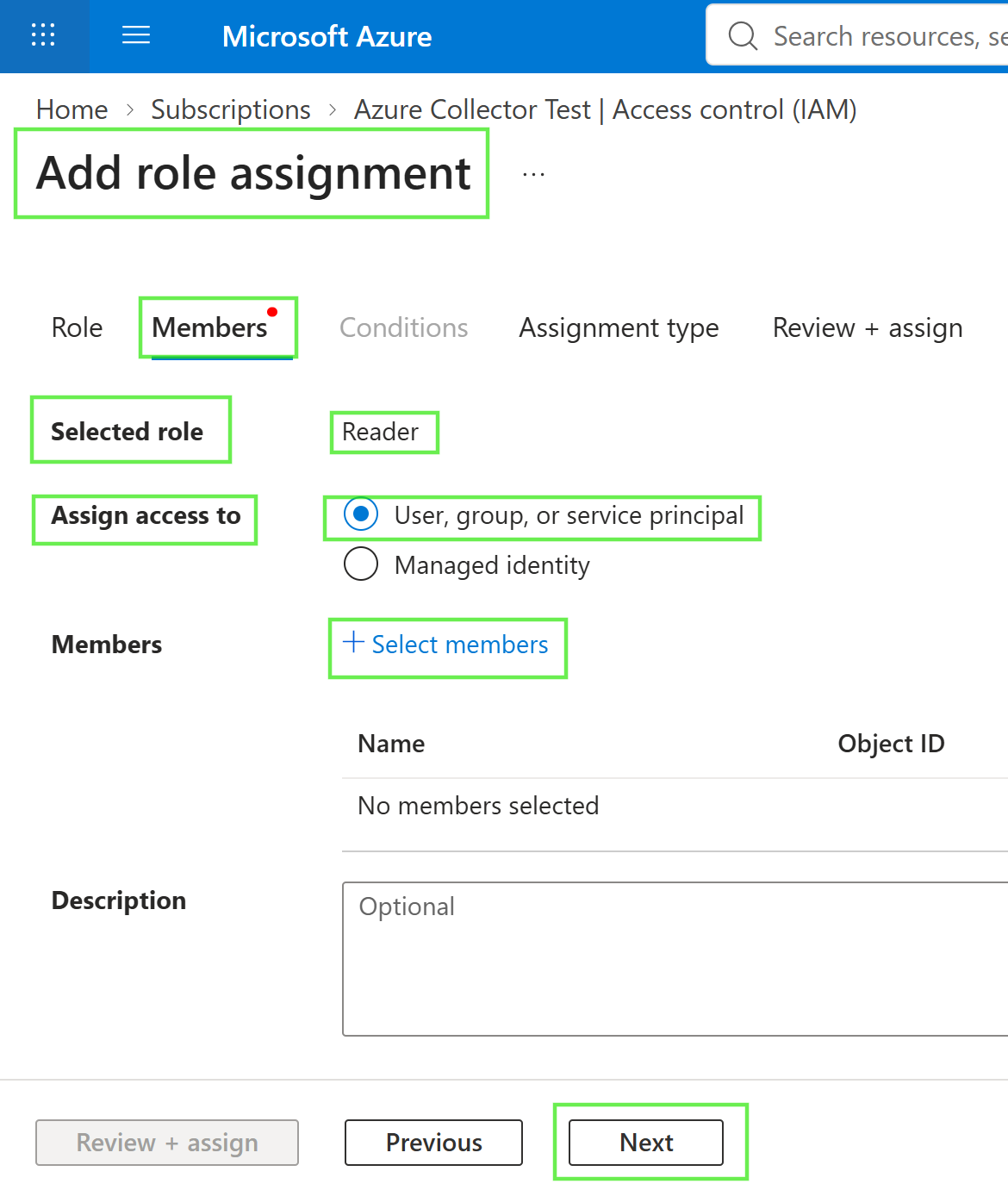Go to Home breadcrumb
This screenshot has width=1008, height=1190.
72,109
